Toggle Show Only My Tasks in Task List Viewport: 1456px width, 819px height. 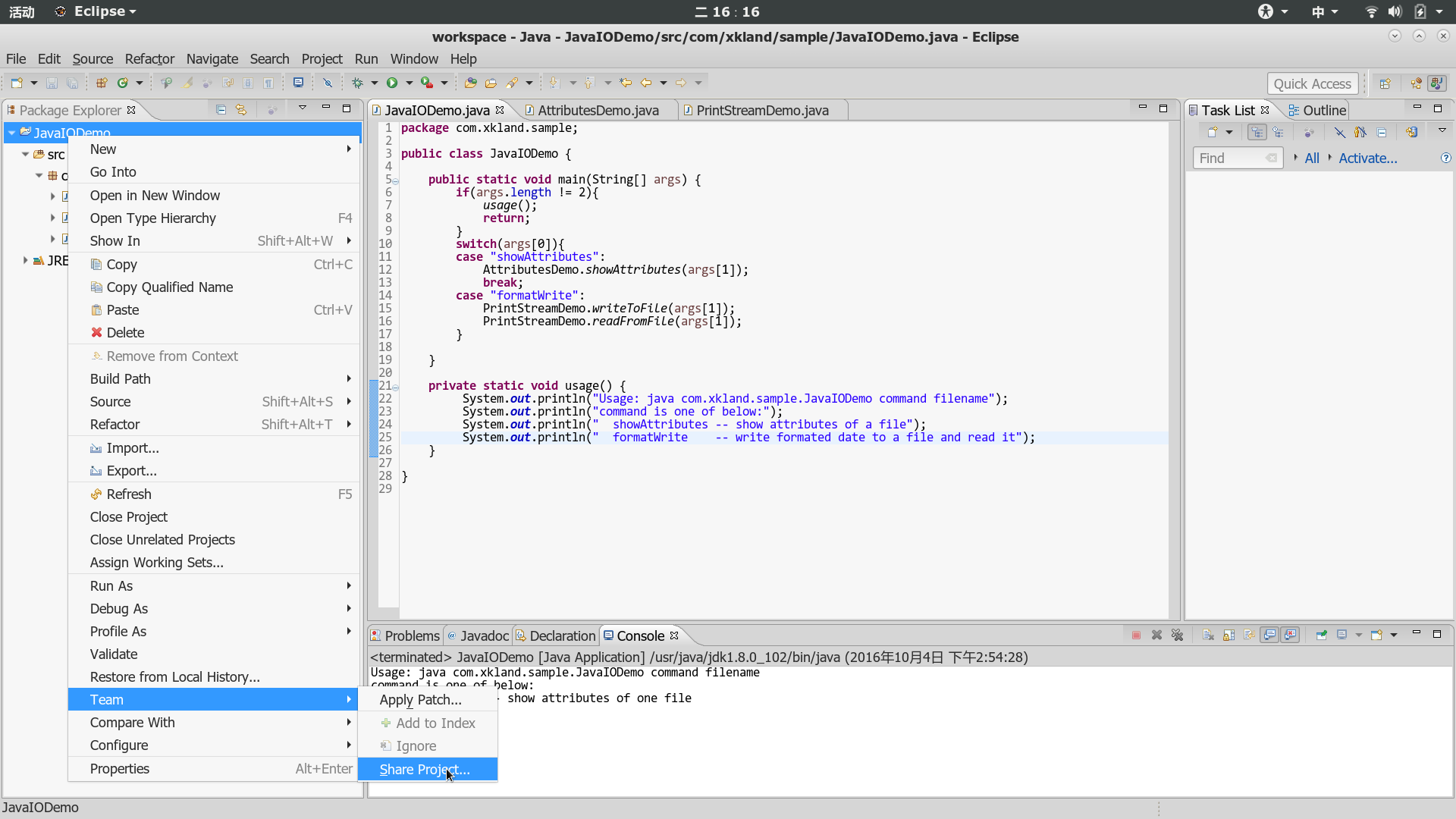[1360, 133]
